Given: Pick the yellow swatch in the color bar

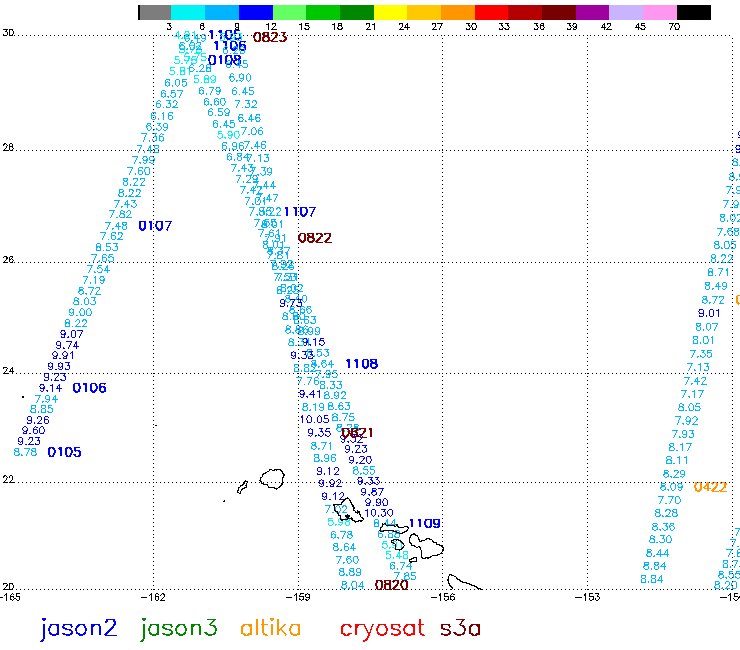Looking at the screenshot, I should 390,12.
